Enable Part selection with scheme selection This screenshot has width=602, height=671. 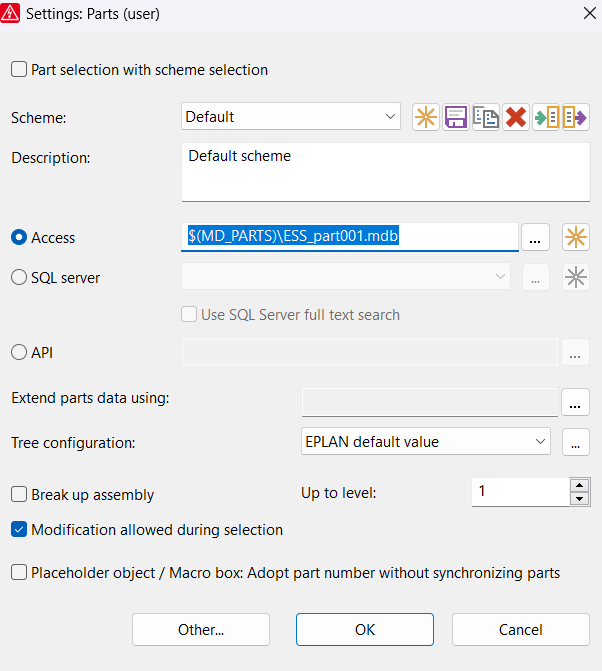(19, 69)
